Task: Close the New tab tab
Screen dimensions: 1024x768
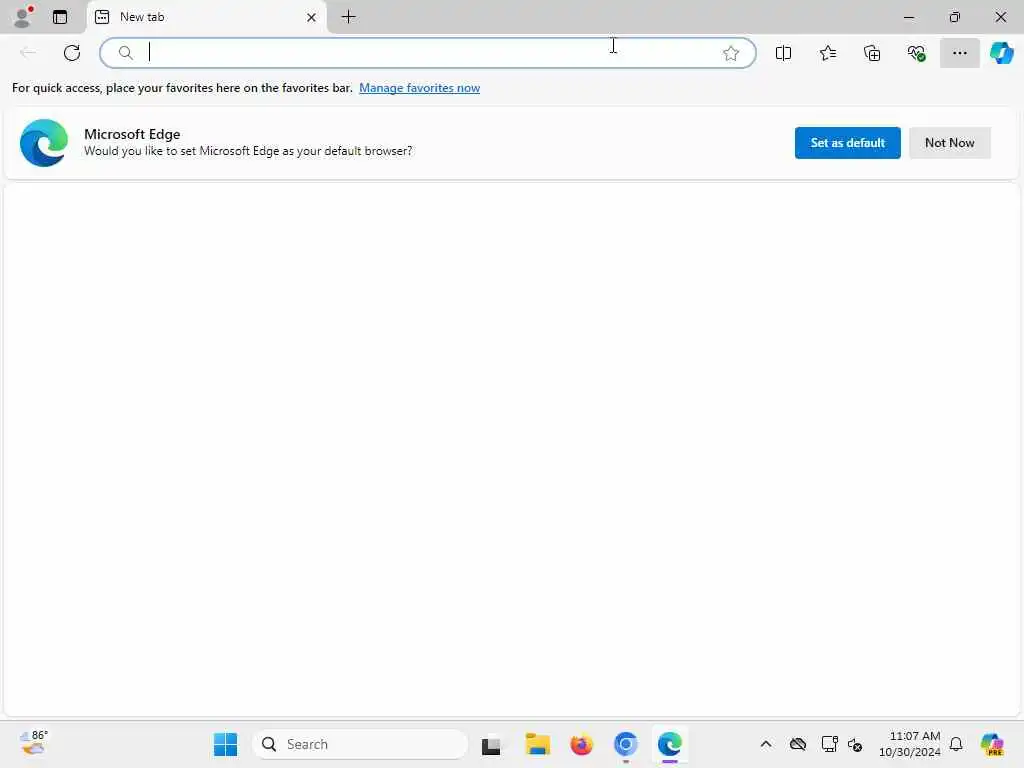Action: click(x=312, y=18)
